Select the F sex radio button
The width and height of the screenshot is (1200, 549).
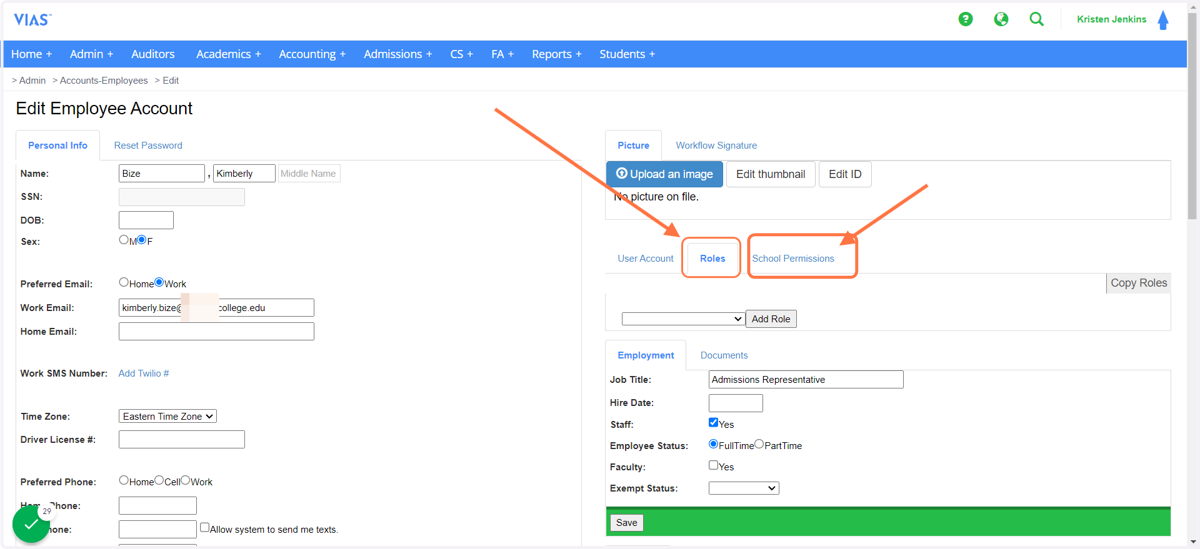(x=142, y=240)
